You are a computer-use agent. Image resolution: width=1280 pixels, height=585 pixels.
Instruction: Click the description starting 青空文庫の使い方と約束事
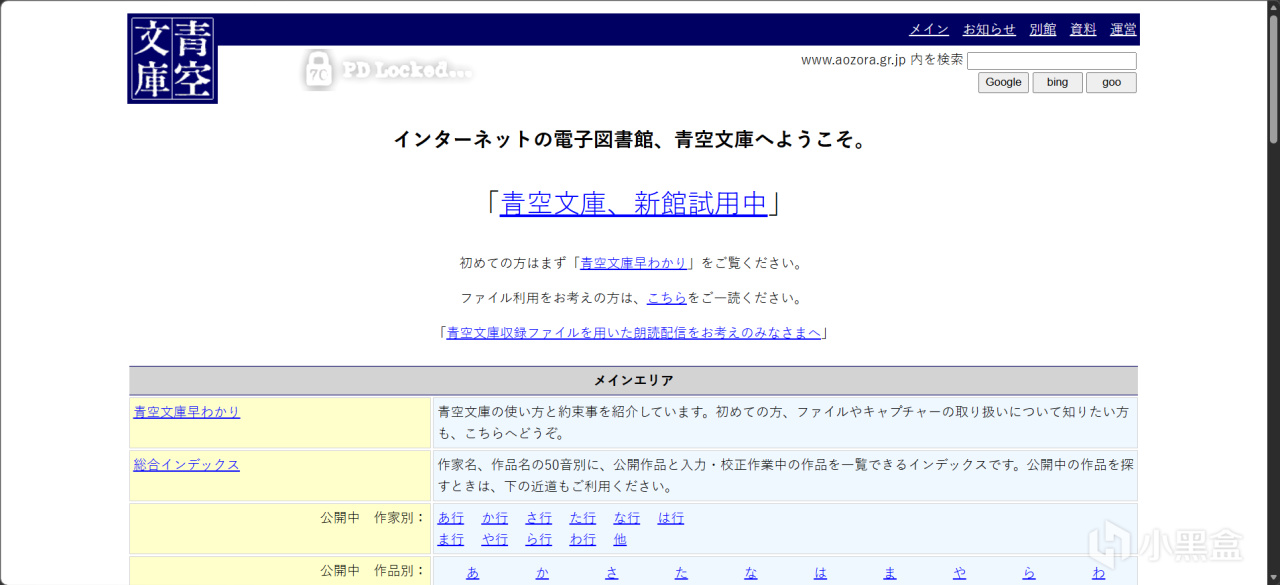coord(784,422)
